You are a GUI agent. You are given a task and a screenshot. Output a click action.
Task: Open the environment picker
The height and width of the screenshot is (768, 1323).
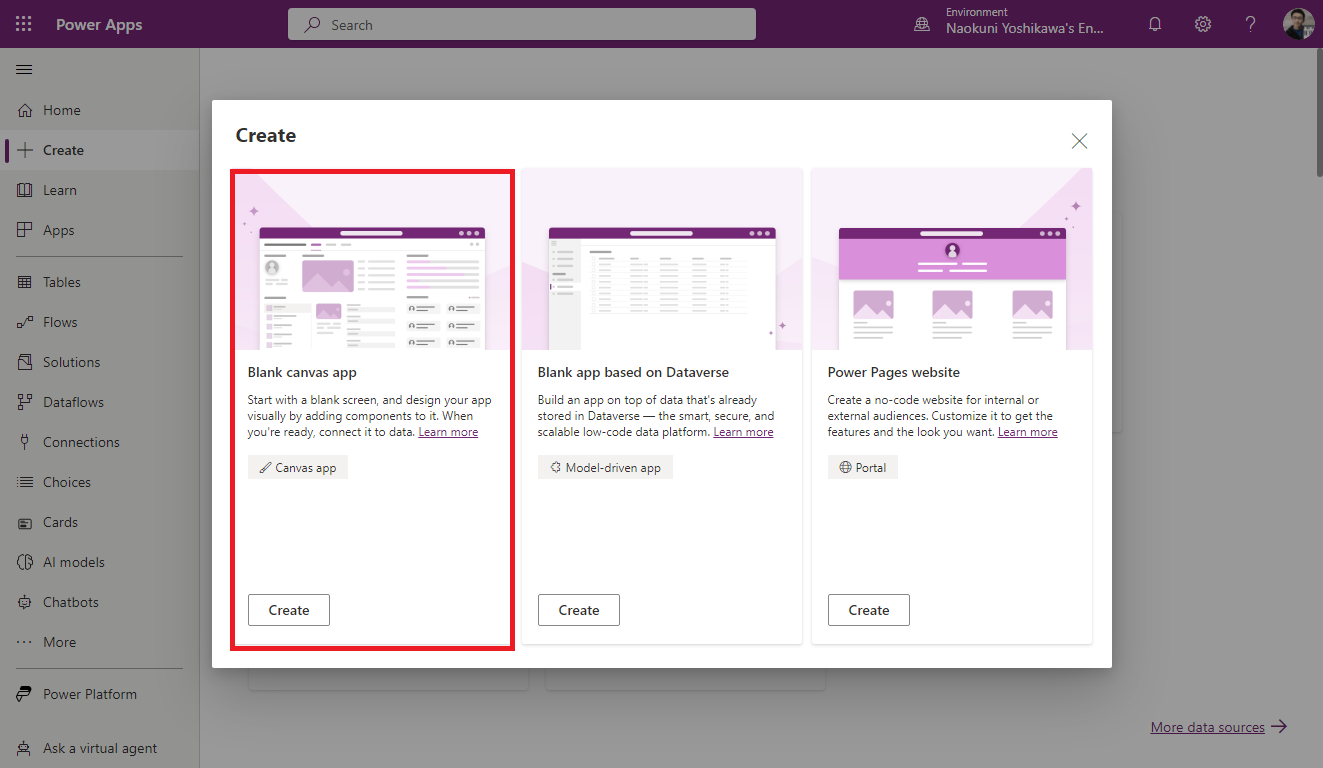1011,23
